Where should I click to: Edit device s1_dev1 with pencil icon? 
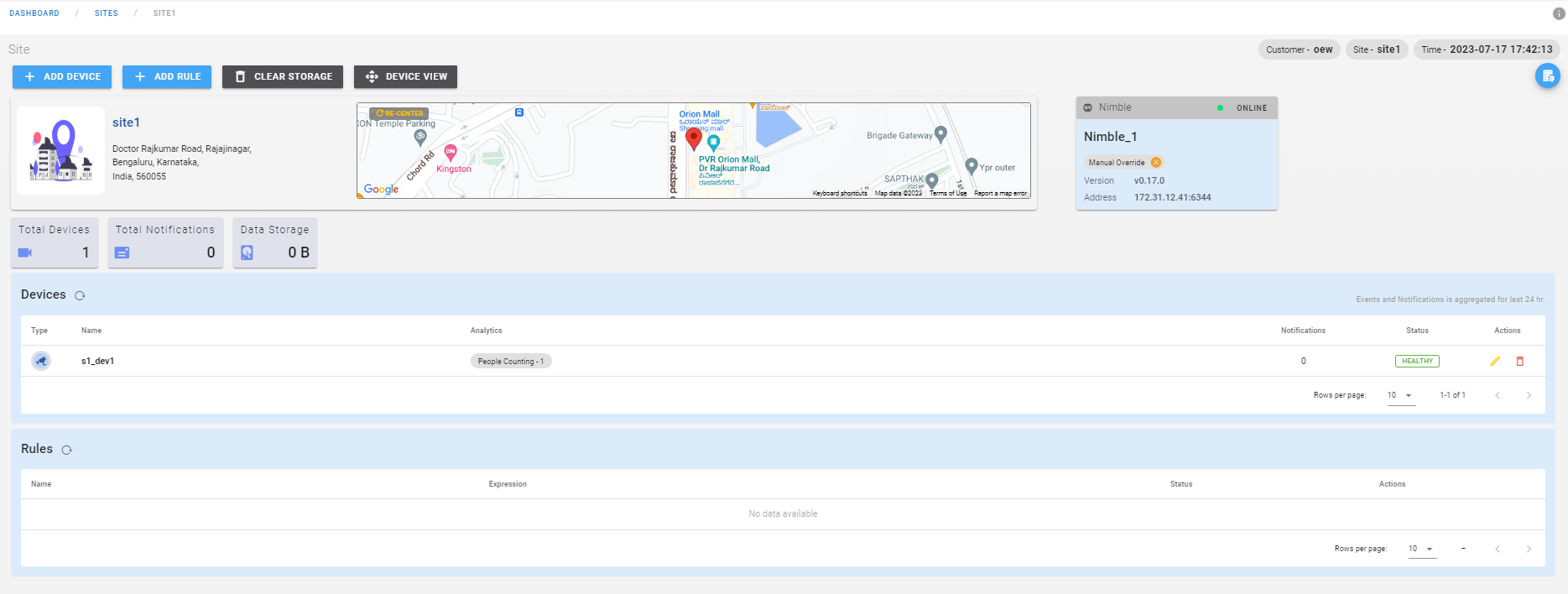1494,362
